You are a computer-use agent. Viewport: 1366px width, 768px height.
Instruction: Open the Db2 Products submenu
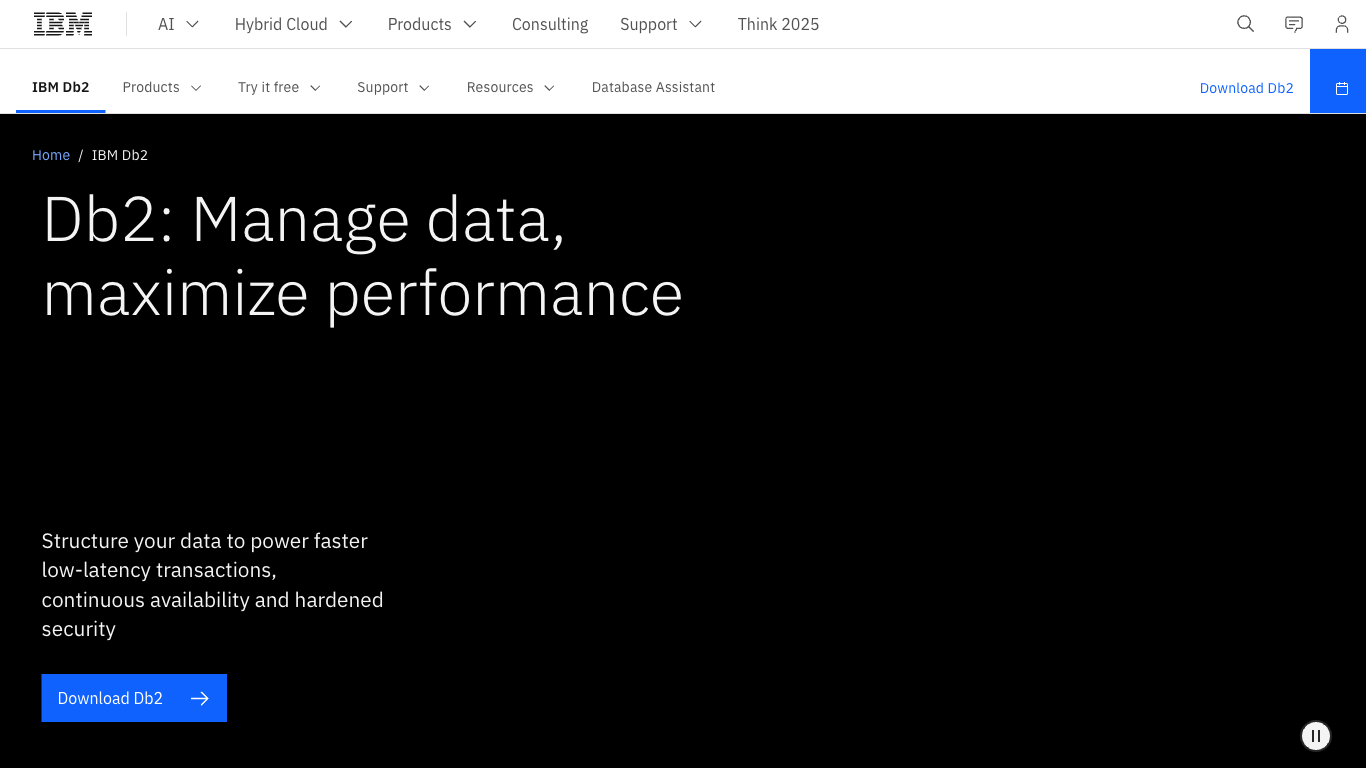(x=162, y=88)
